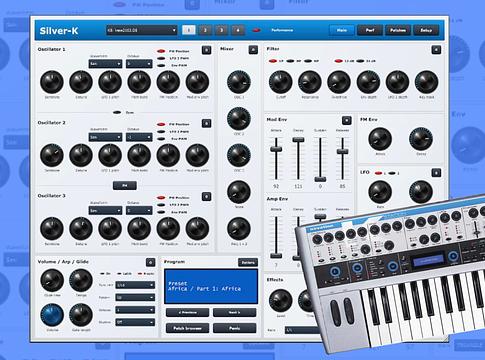
Task: Open Oscillator 3 Waveform dropdown
Action: (x=105, y=210)
